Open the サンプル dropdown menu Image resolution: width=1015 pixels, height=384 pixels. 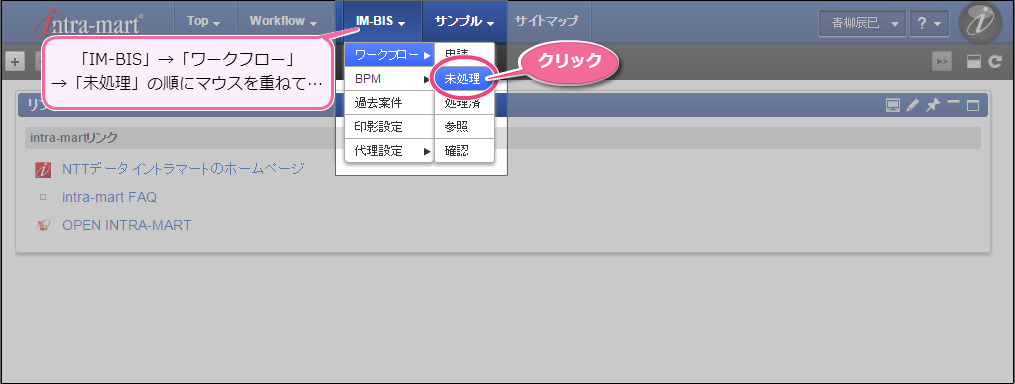coord(464,21)
